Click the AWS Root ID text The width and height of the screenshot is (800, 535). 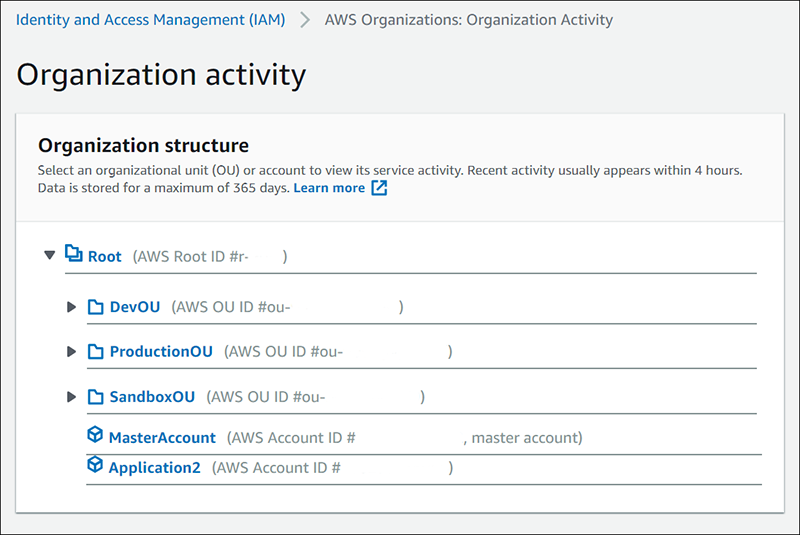[x=210, y=256]
